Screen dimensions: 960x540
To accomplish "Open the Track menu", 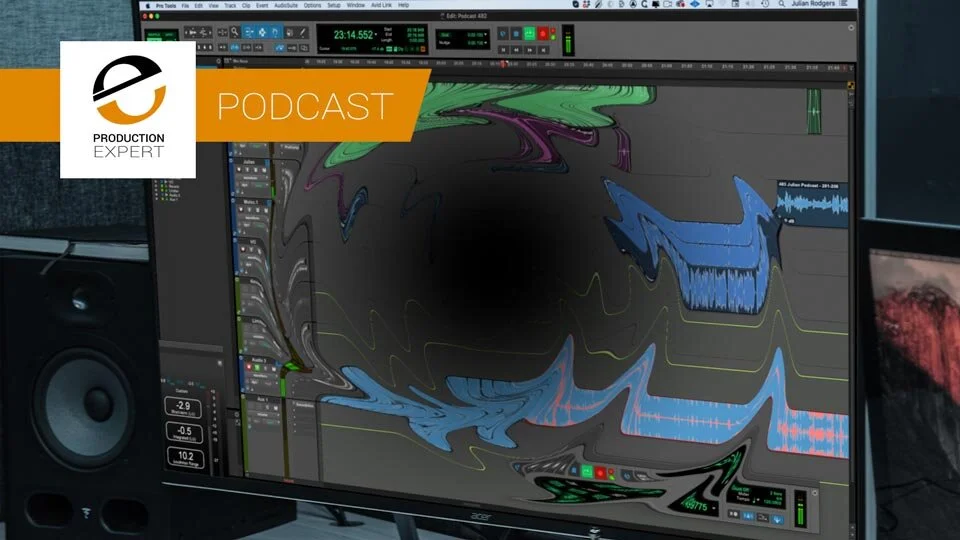I will [x=230, y=6].
